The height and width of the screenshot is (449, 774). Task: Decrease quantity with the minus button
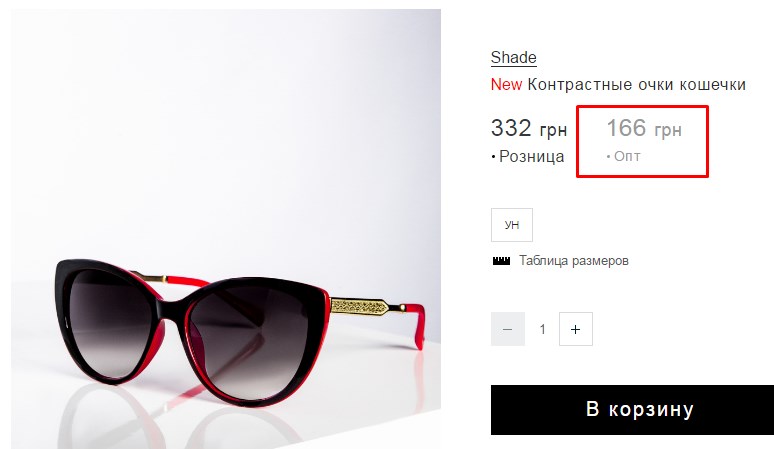coord(508,329)
